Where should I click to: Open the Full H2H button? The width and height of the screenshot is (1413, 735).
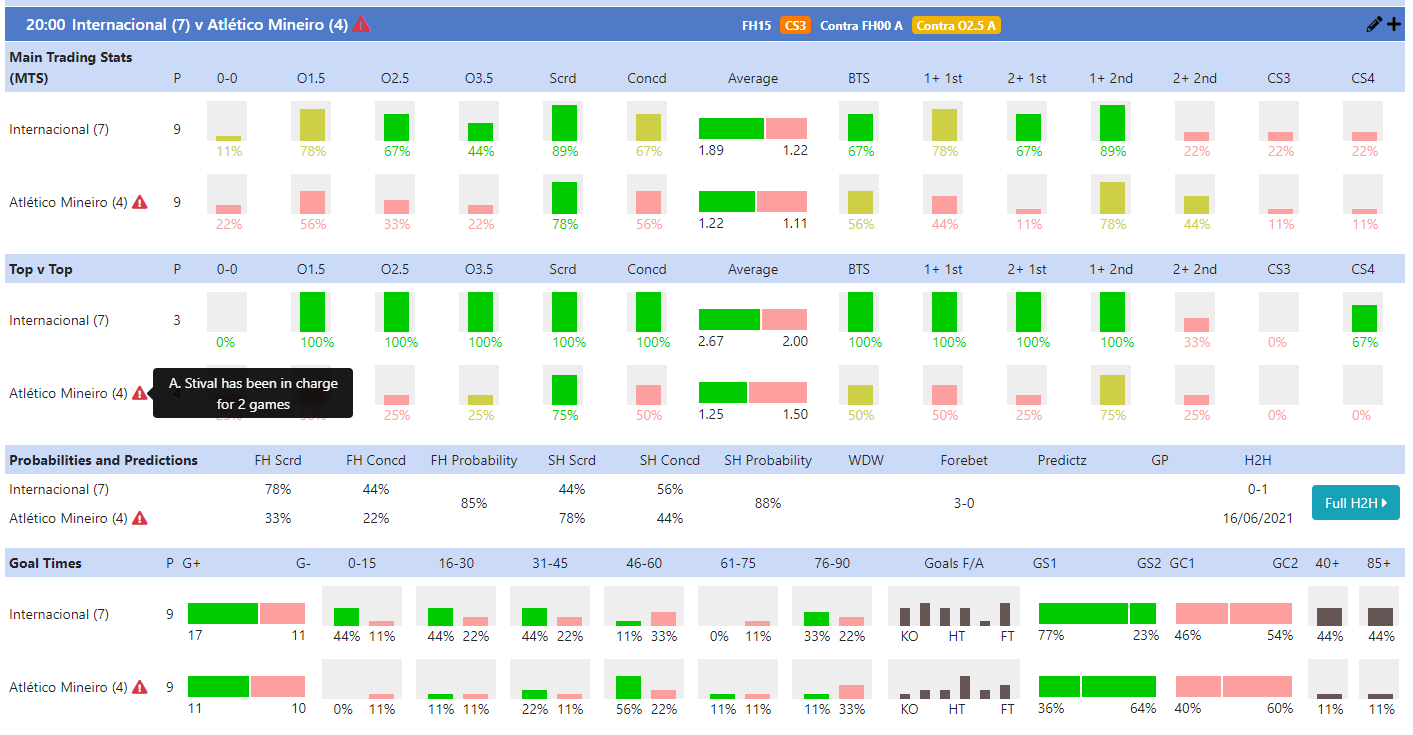tap(1355, 503)
